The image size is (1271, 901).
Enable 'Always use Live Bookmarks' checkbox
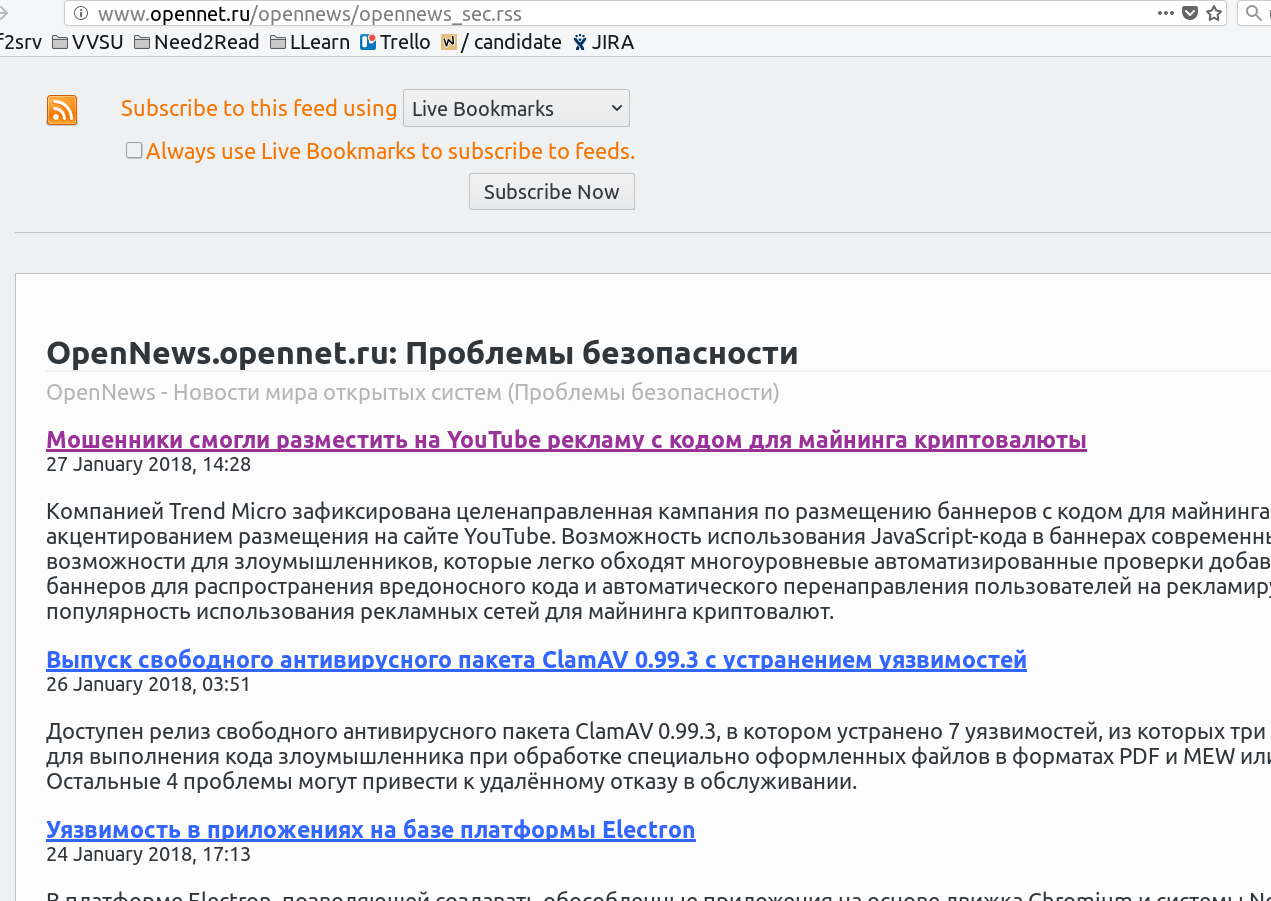[x=134, y=150]
